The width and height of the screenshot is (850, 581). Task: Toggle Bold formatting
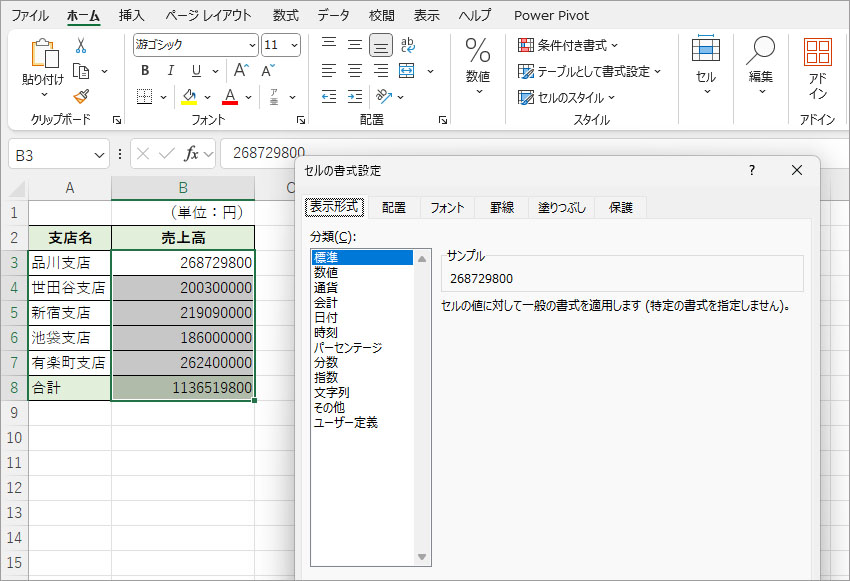[x=145, y=70]
